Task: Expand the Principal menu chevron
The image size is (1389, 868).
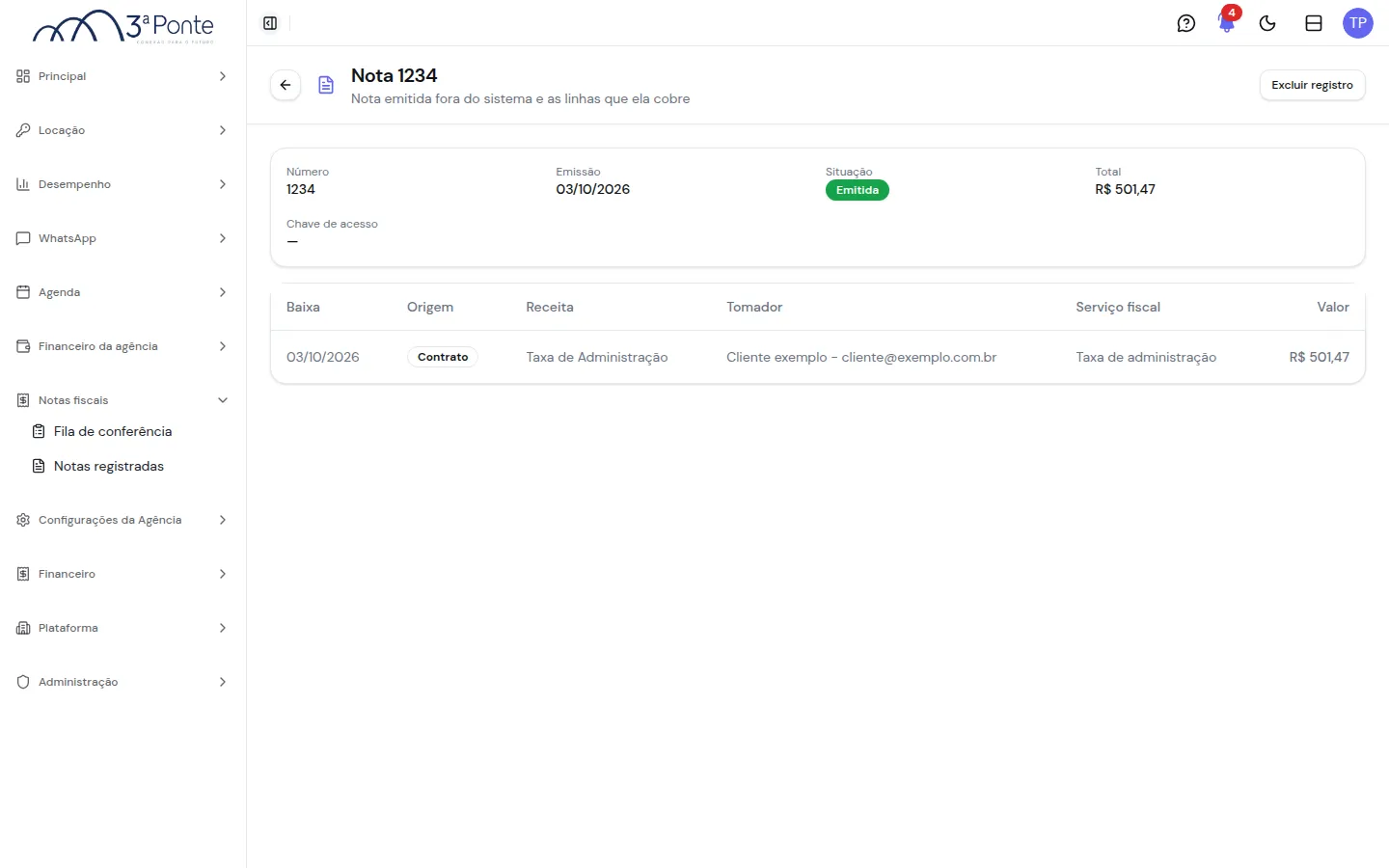Action: click(x=223, y=76)
